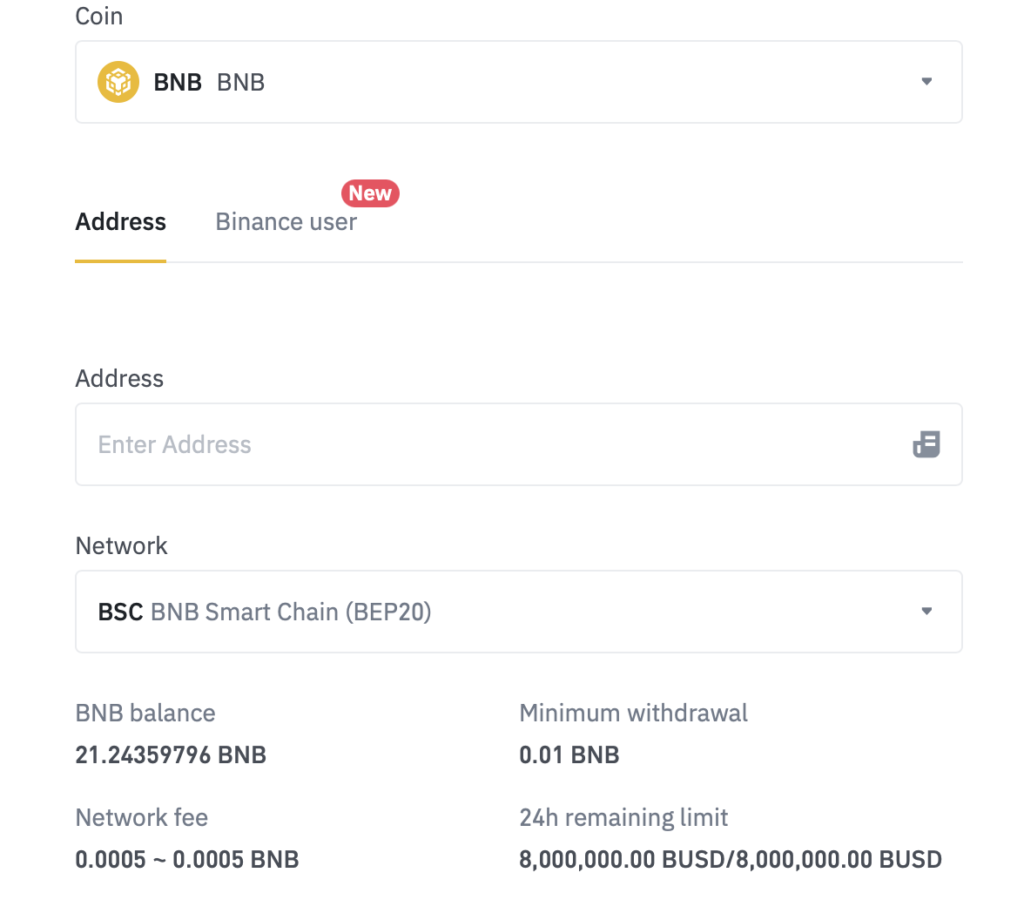Expand the Coin selector dropdown arrow

(x=926, y=82)
